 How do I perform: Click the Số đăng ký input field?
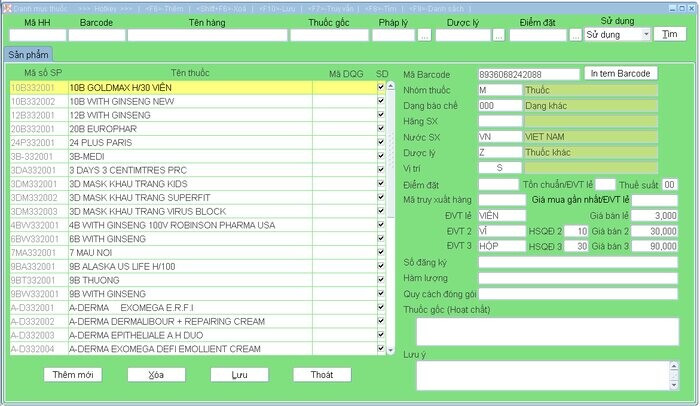[x=578, y=262]
